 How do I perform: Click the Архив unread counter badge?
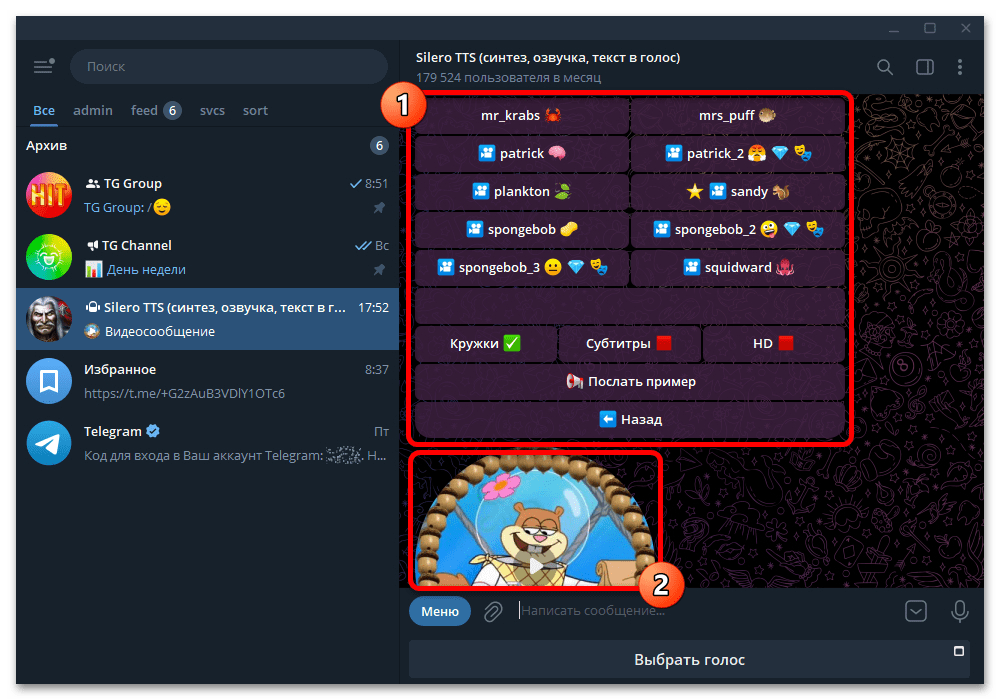(x=379, y=145)
